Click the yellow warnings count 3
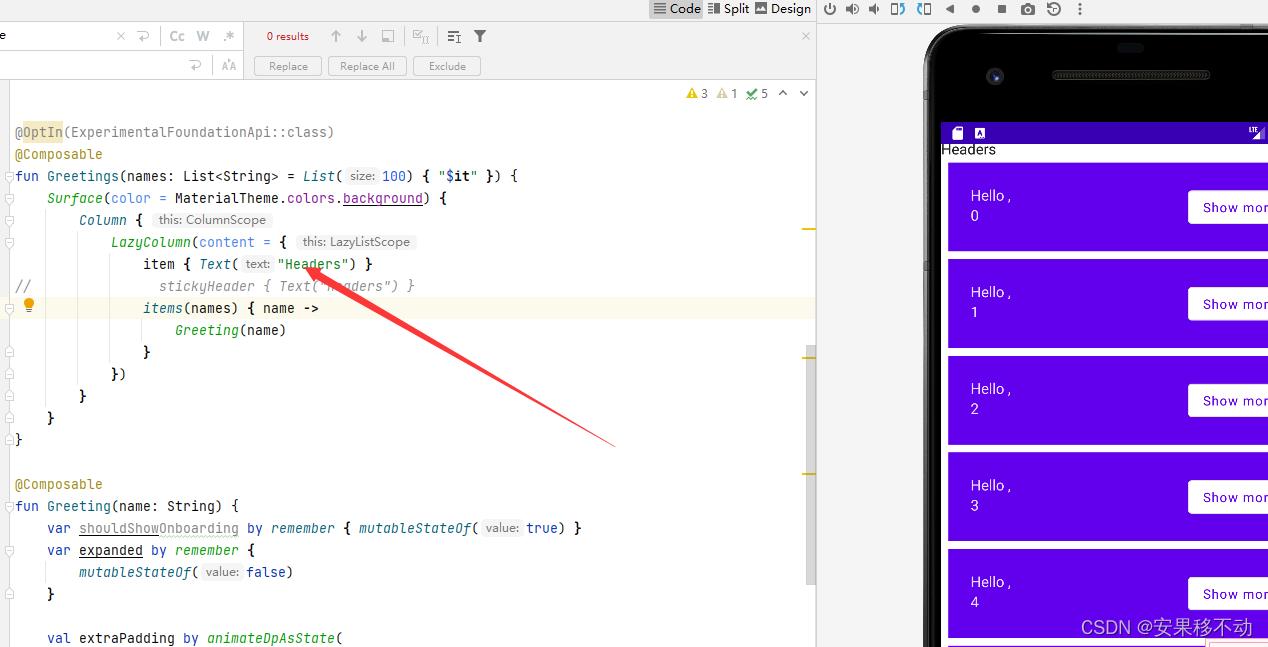Screen dimensions: 1268x647 [x=697, y=94]
